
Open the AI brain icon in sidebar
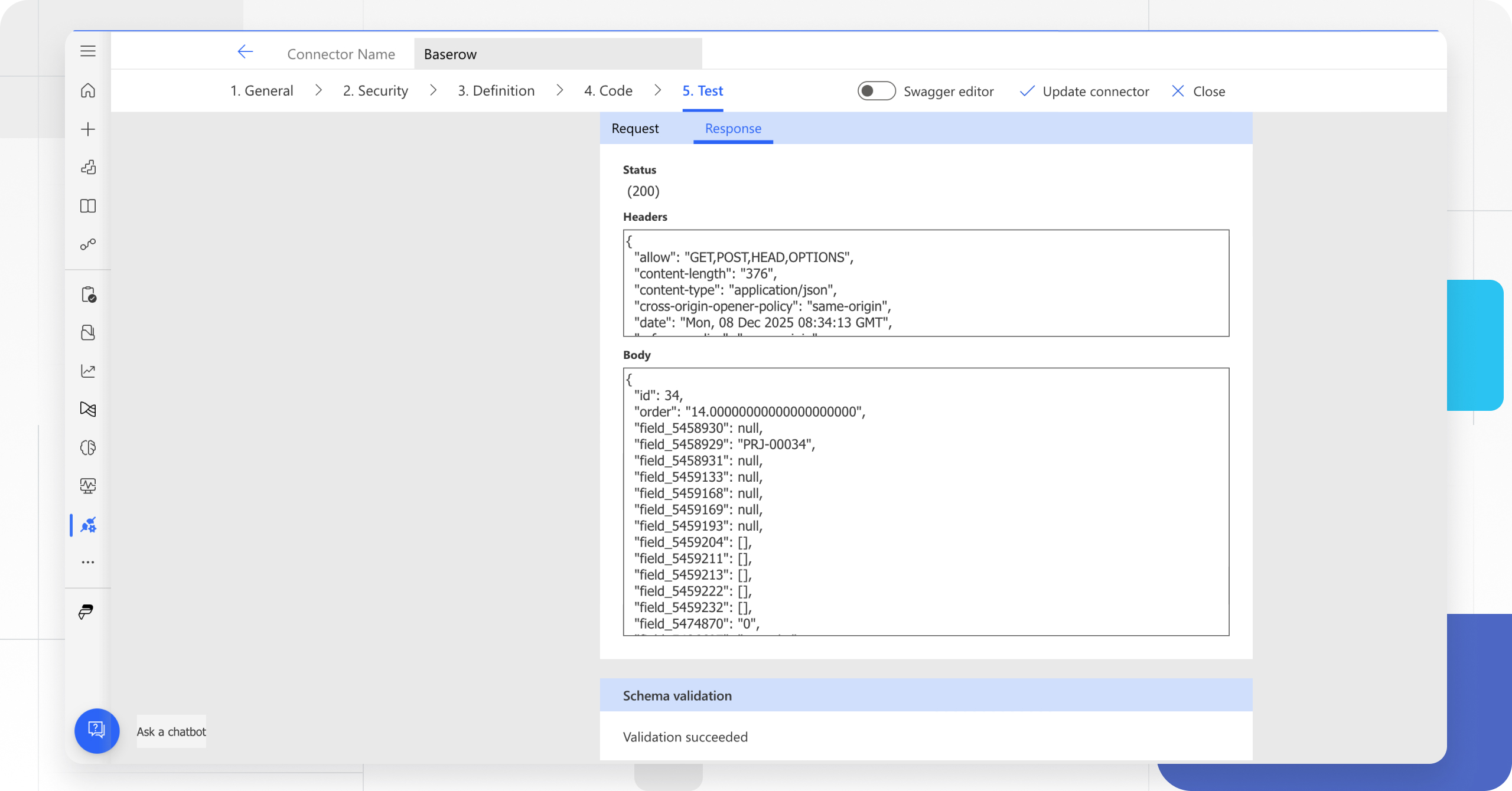coord(88,447)
